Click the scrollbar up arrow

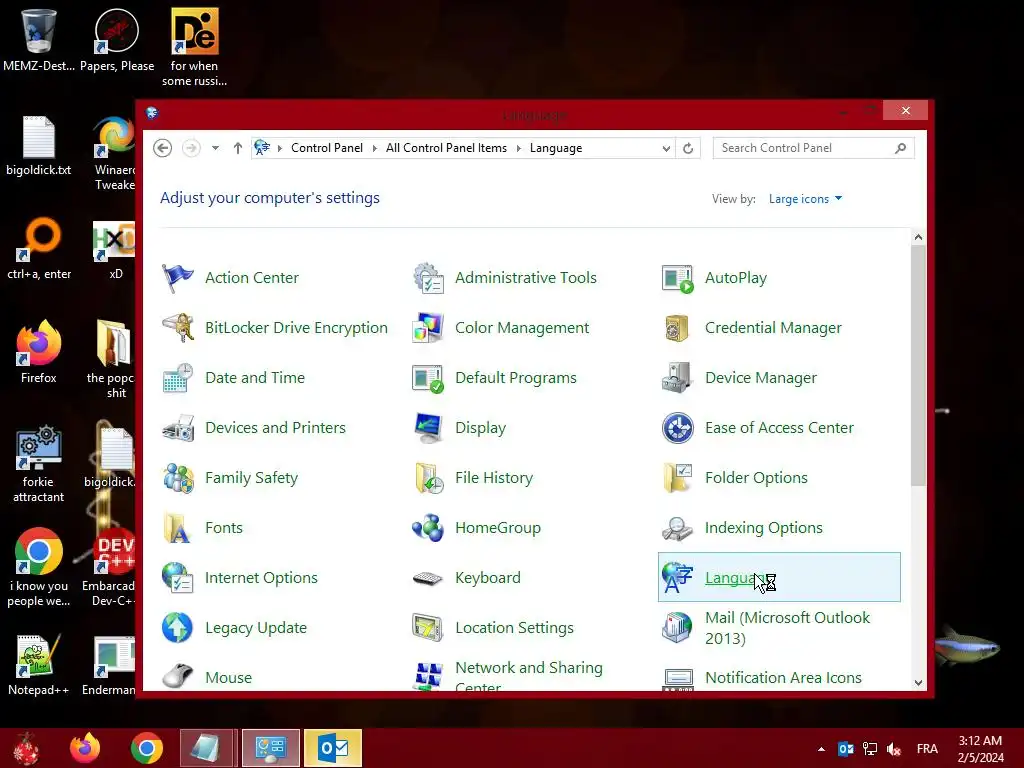click(x=918, y=238)
